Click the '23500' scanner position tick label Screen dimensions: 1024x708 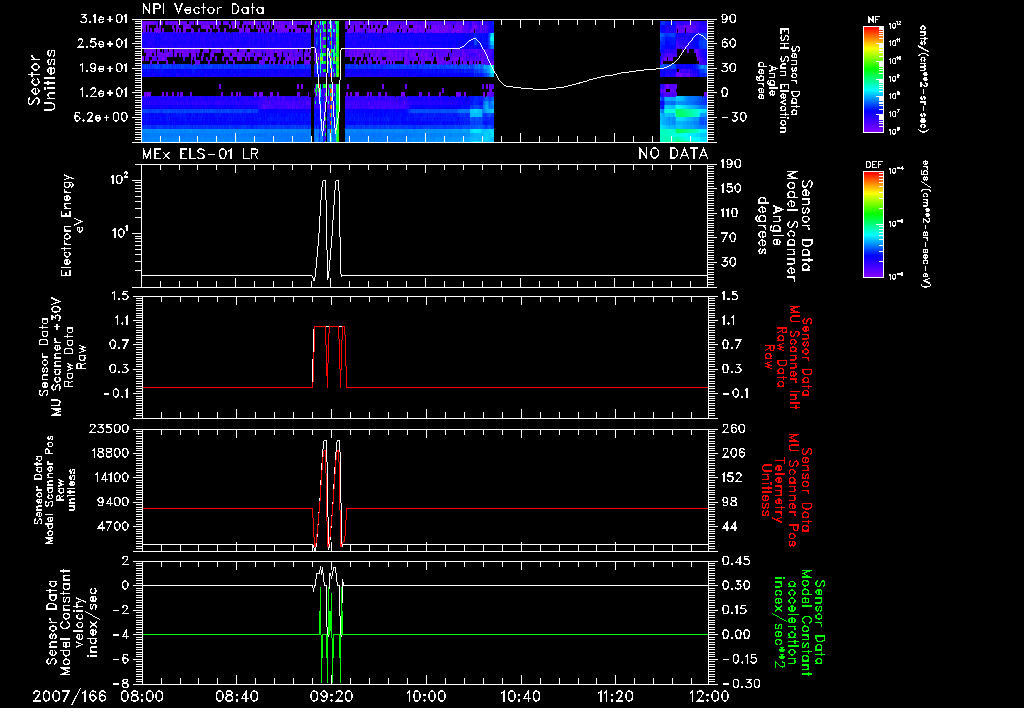pyautogui.click(x=109, y=429)
